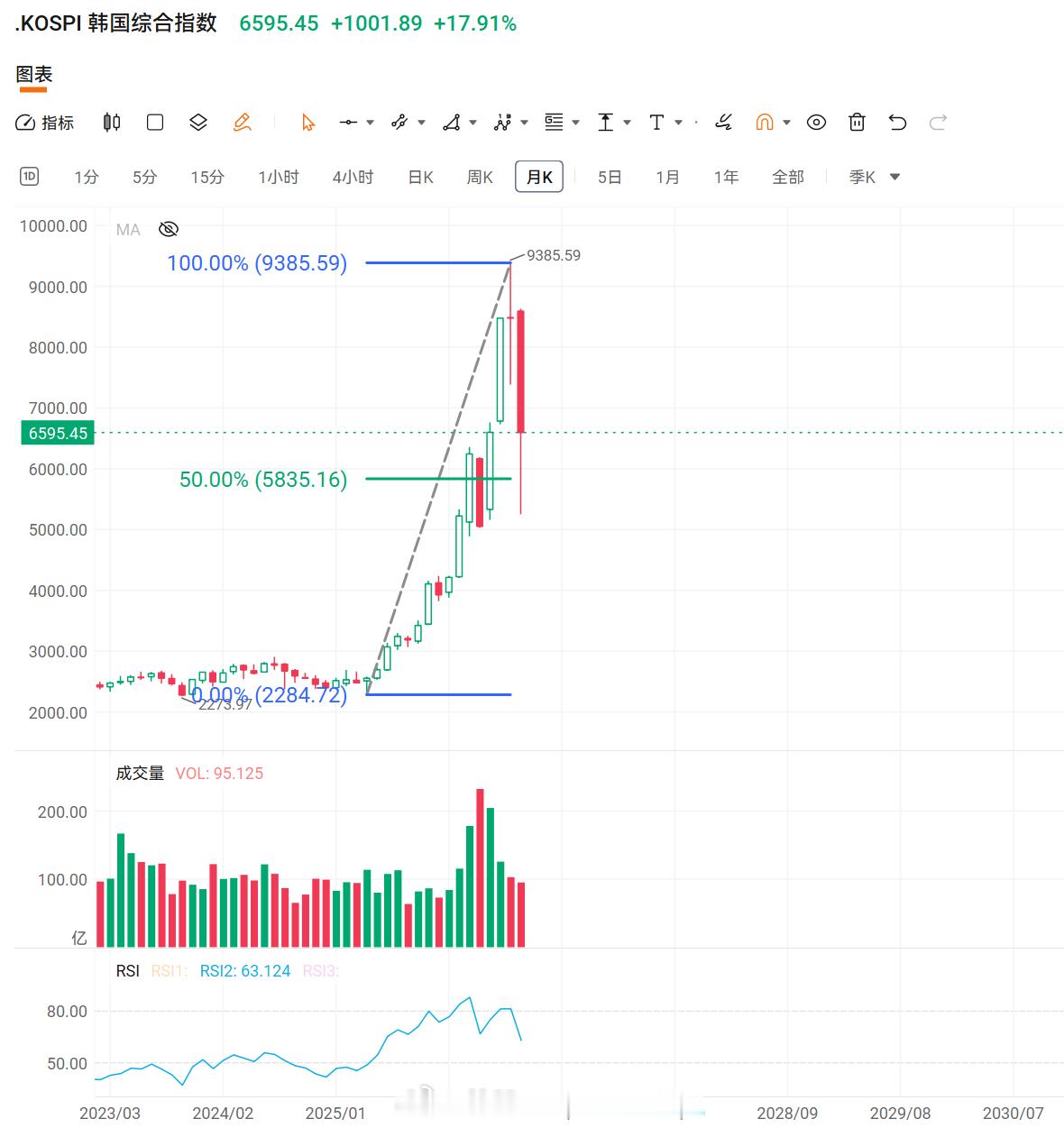Expand the Fibonacci tool dropdown arrow
Screen dimensions: 1064x1128
coord(575,123)
